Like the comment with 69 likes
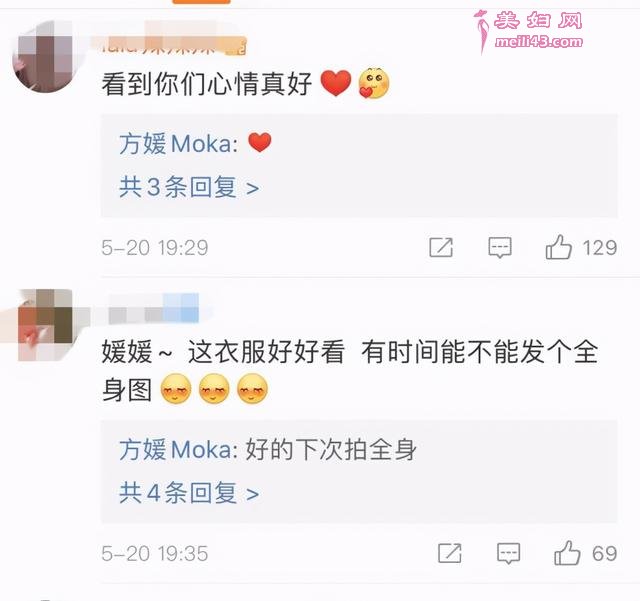This screenshot has width=640, height=601. 567,553
